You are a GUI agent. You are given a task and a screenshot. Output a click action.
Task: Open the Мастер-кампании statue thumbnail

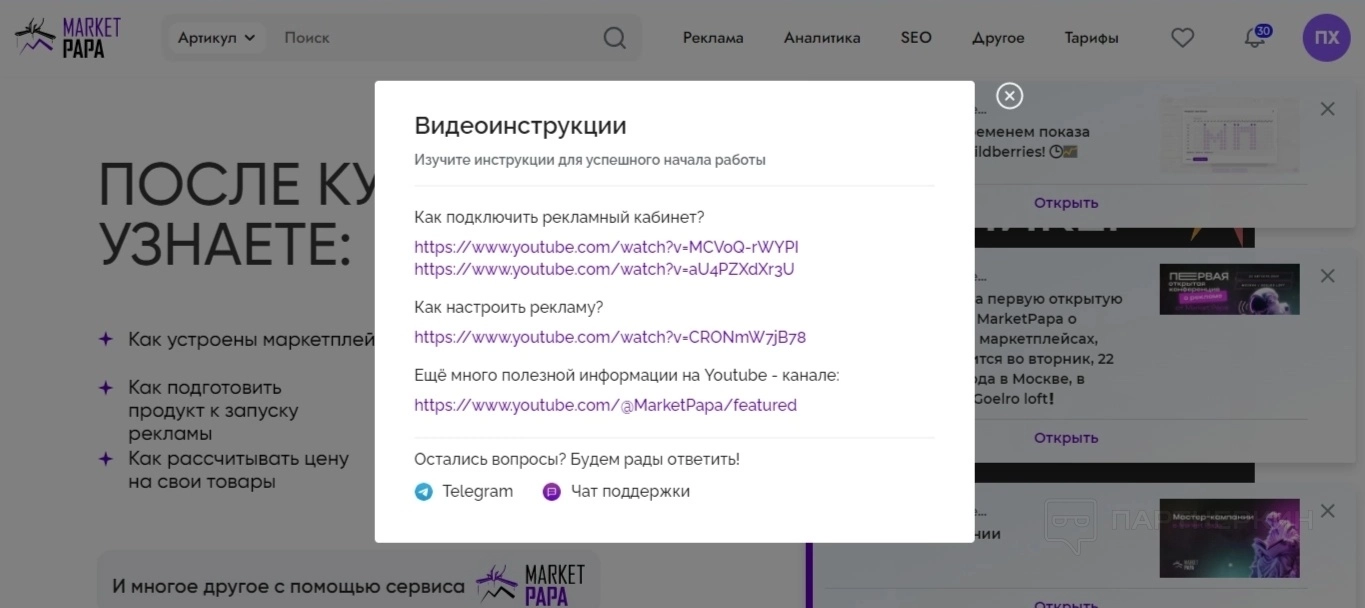[x=1230, y=538]
